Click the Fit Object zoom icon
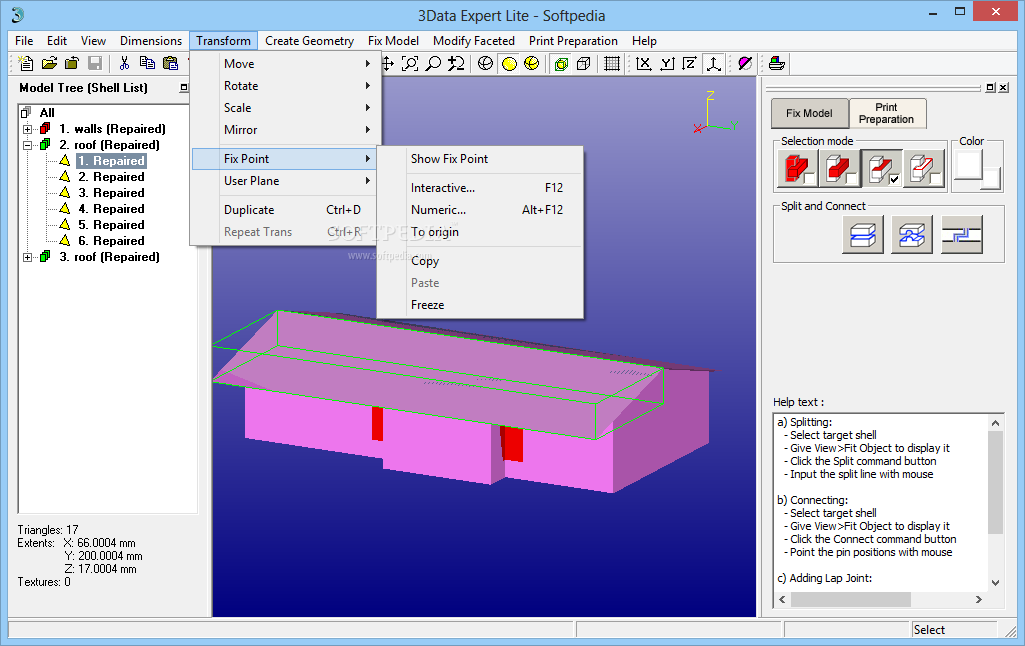The height and width of the screenshot is (646, 1025). [410, 63]
